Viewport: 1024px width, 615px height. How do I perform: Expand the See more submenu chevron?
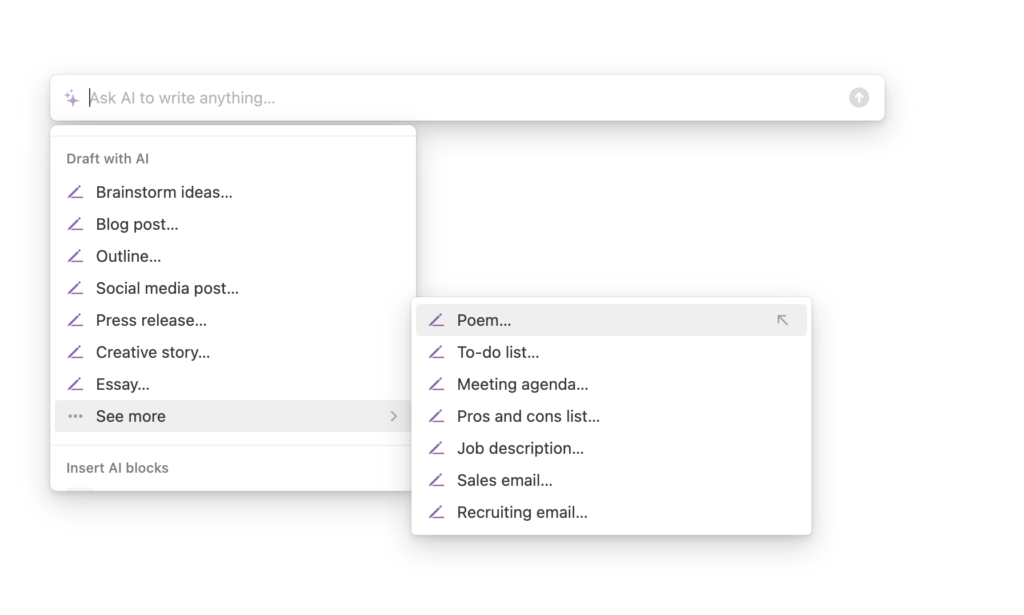pyautogui.click(x=394, y=416)
